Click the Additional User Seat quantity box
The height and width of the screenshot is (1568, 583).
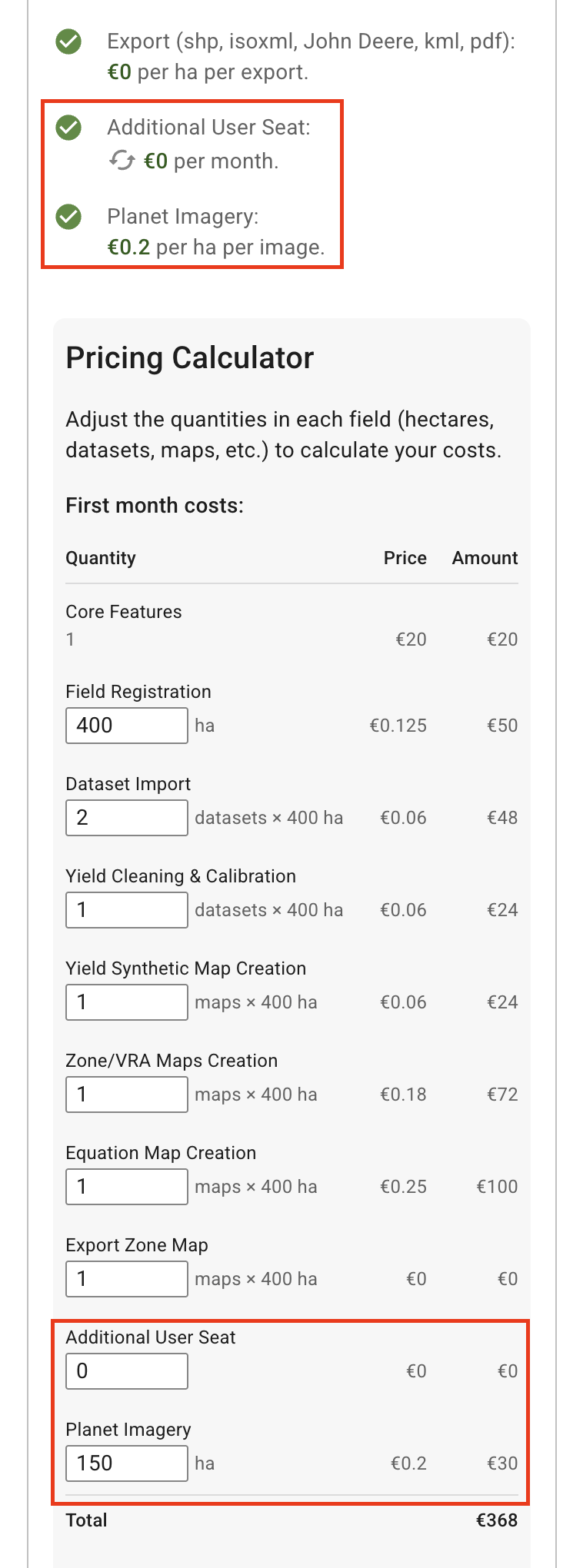[127, 1371]
